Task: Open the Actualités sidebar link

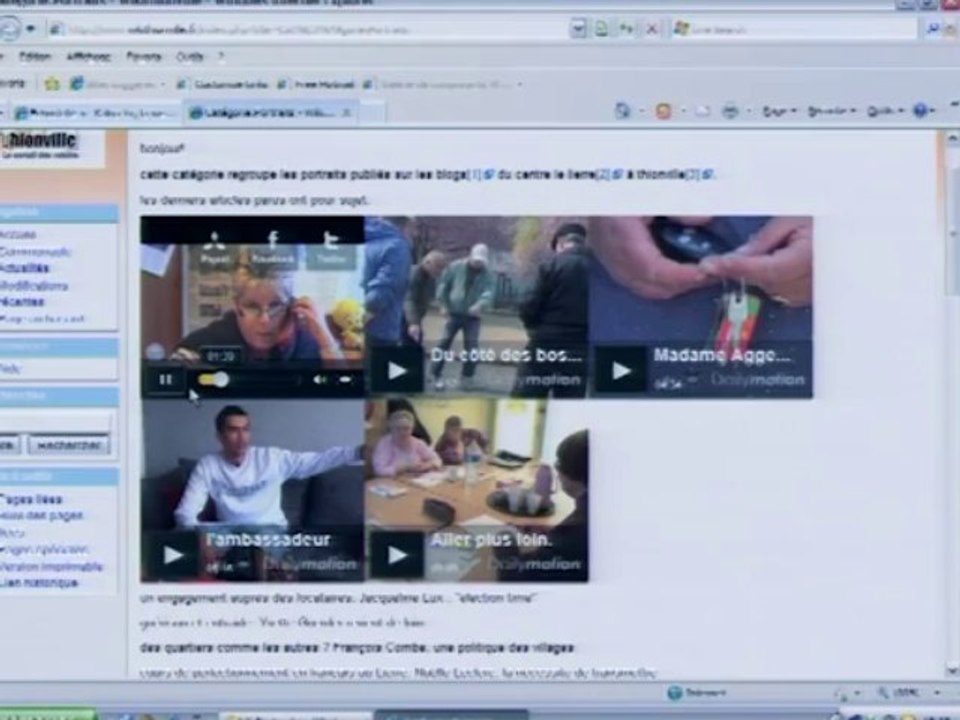Action: pyautogui.click(x=24, y=268)
